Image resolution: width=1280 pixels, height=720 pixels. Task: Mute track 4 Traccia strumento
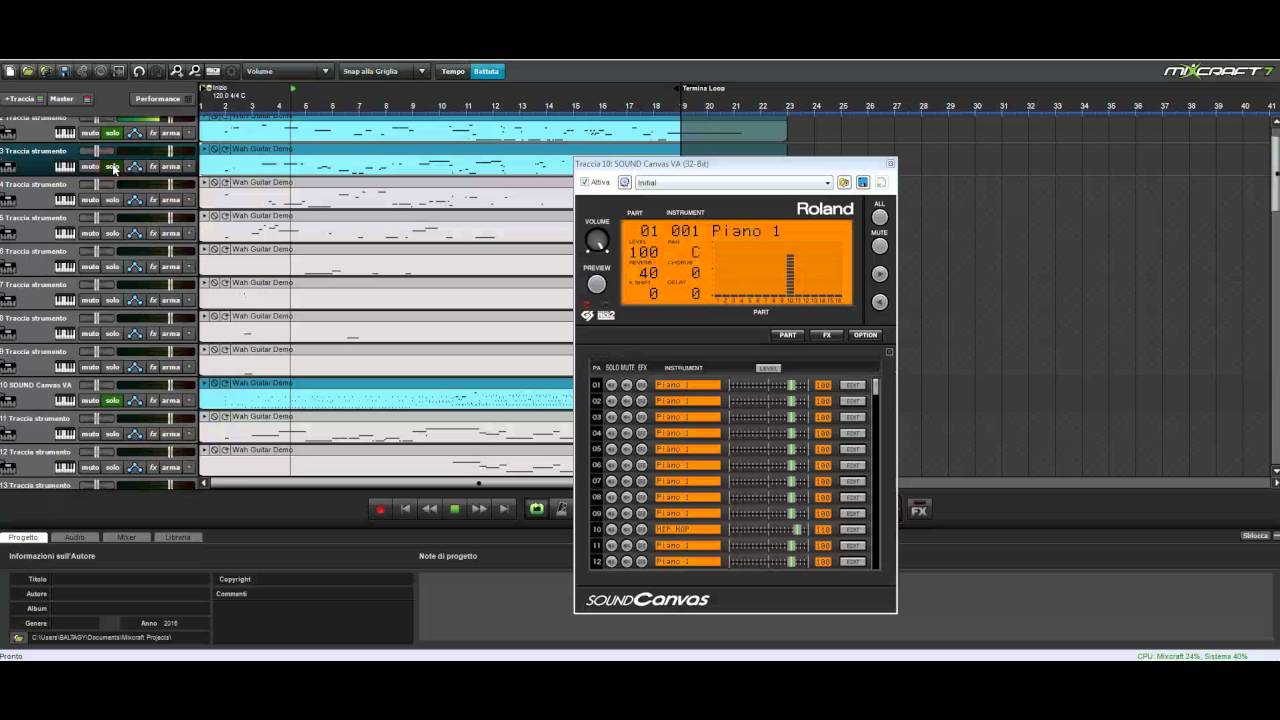(90, 200)
